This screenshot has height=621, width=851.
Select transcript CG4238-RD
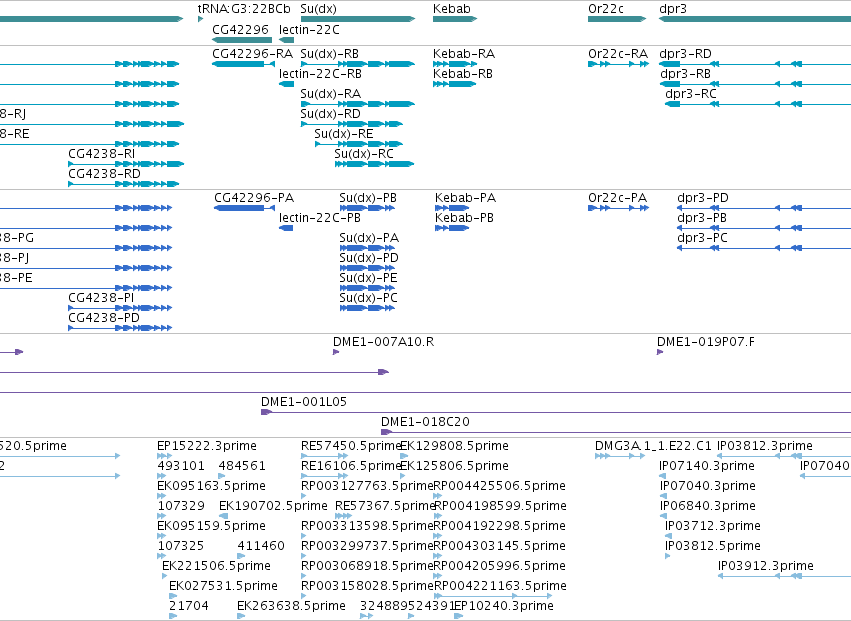point(124,184)
